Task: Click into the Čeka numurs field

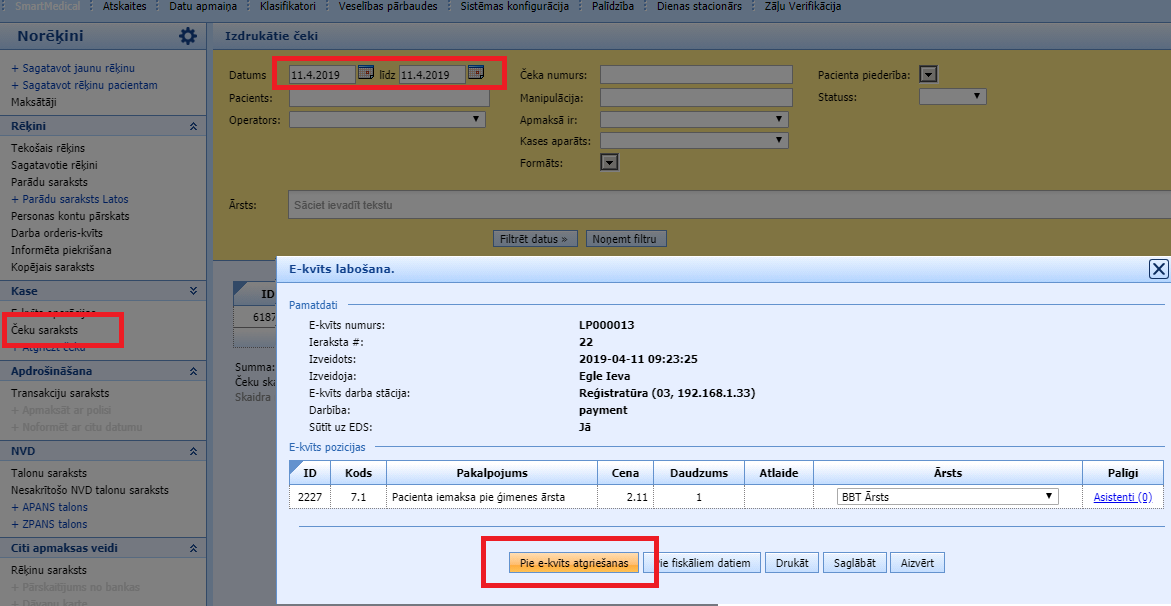Action: tap(696, 75)
